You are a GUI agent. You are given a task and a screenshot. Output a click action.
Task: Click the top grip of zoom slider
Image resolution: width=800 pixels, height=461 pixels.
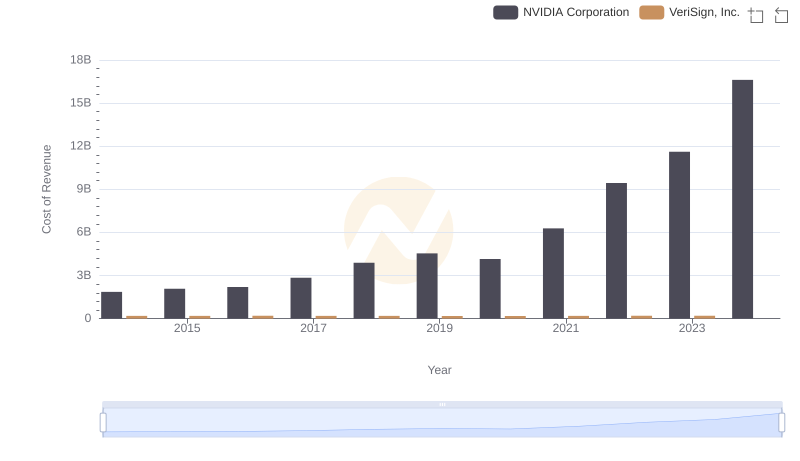tap(442, 404)
